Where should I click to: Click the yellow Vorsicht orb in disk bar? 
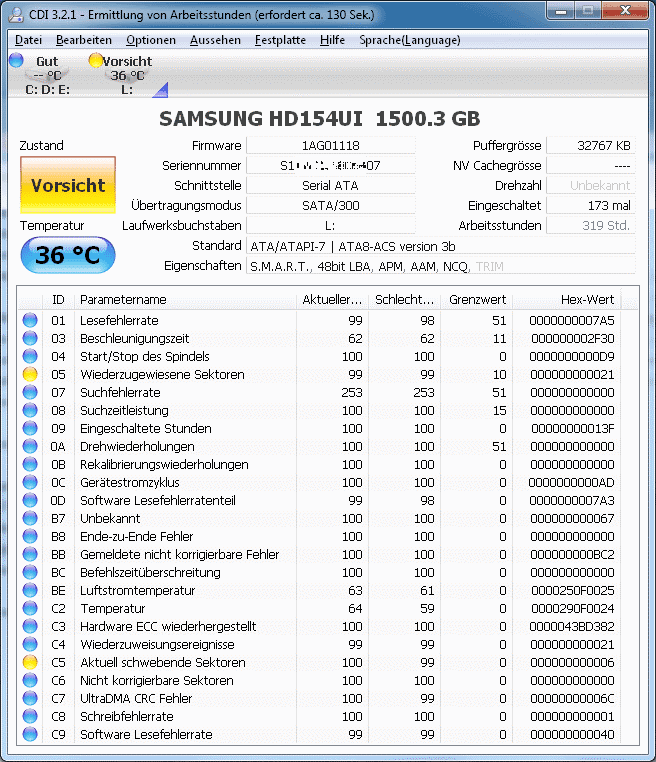pyautogui.click(x=96, y=60)
